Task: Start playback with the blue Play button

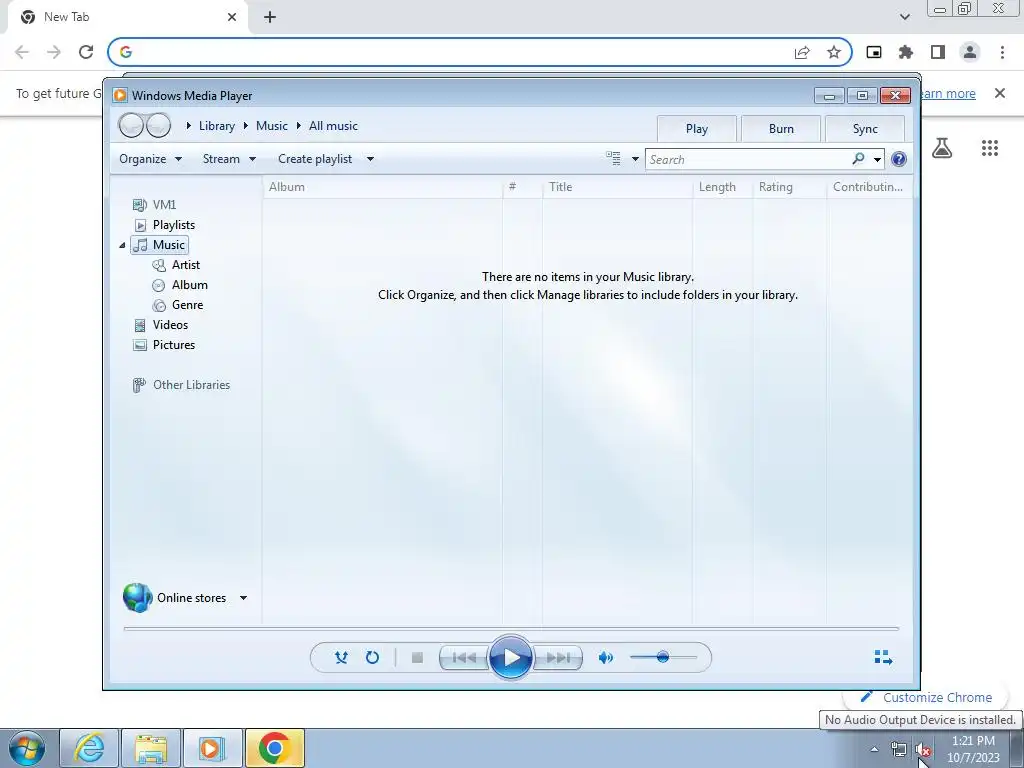Action: 510,658
